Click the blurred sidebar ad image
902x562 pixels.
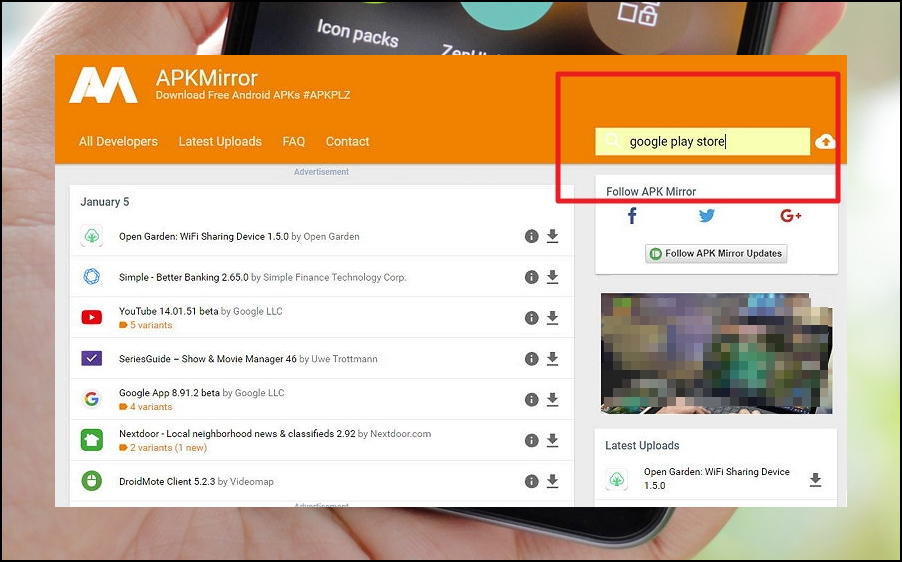coord(716,353)
